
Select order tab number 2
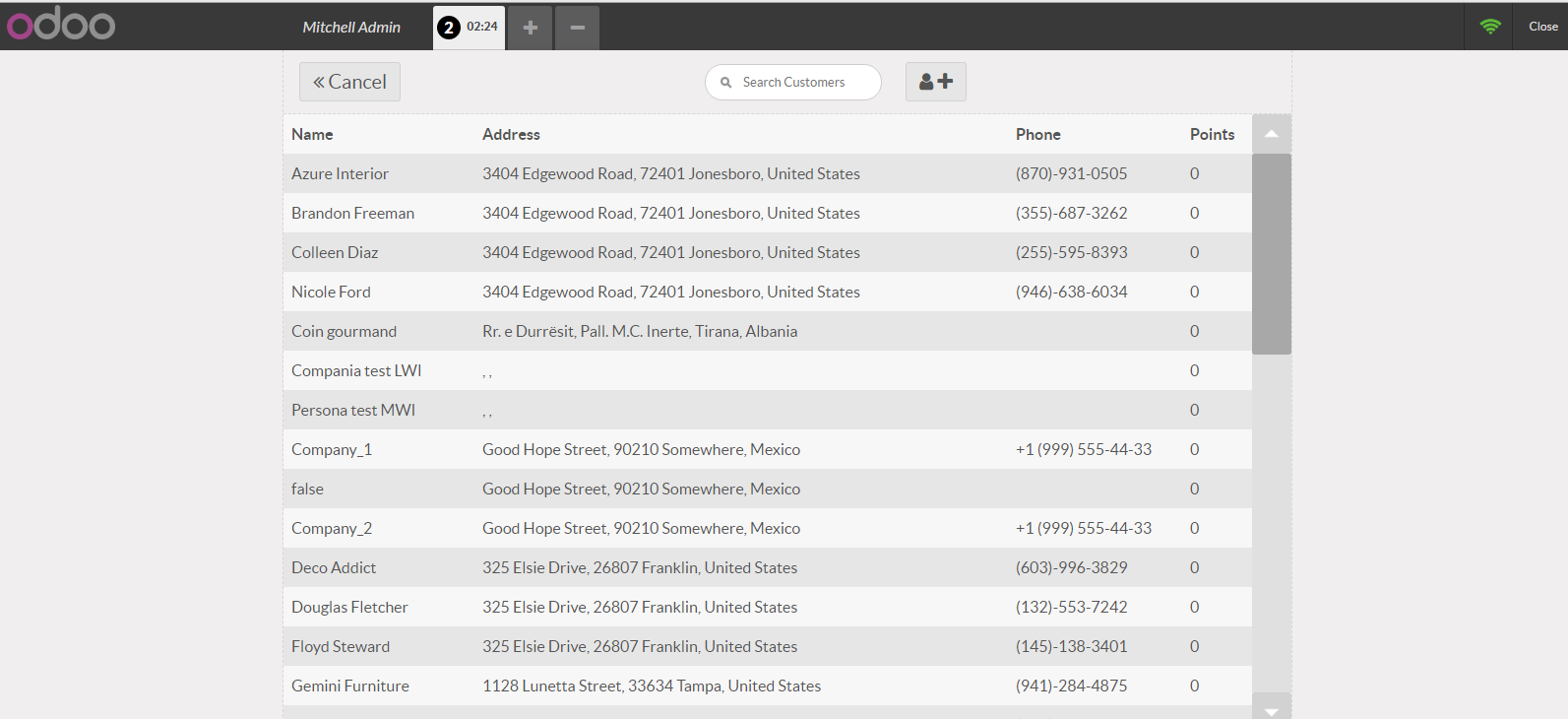click(x=470, y=28)
